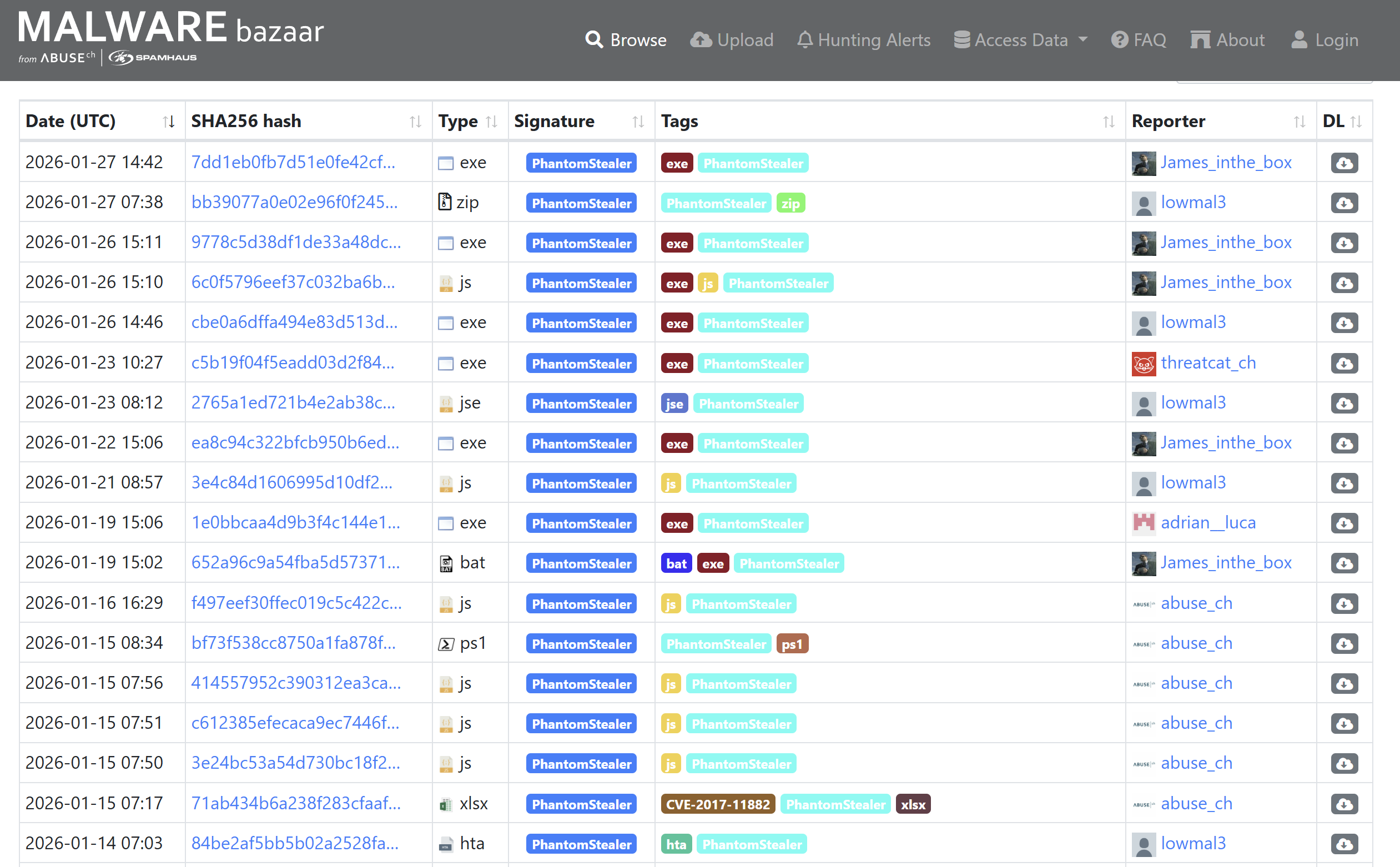This screenshot has width=1400, height=867.
Task: Open the Hunting Alerts menu item
Action: (863, 40)
